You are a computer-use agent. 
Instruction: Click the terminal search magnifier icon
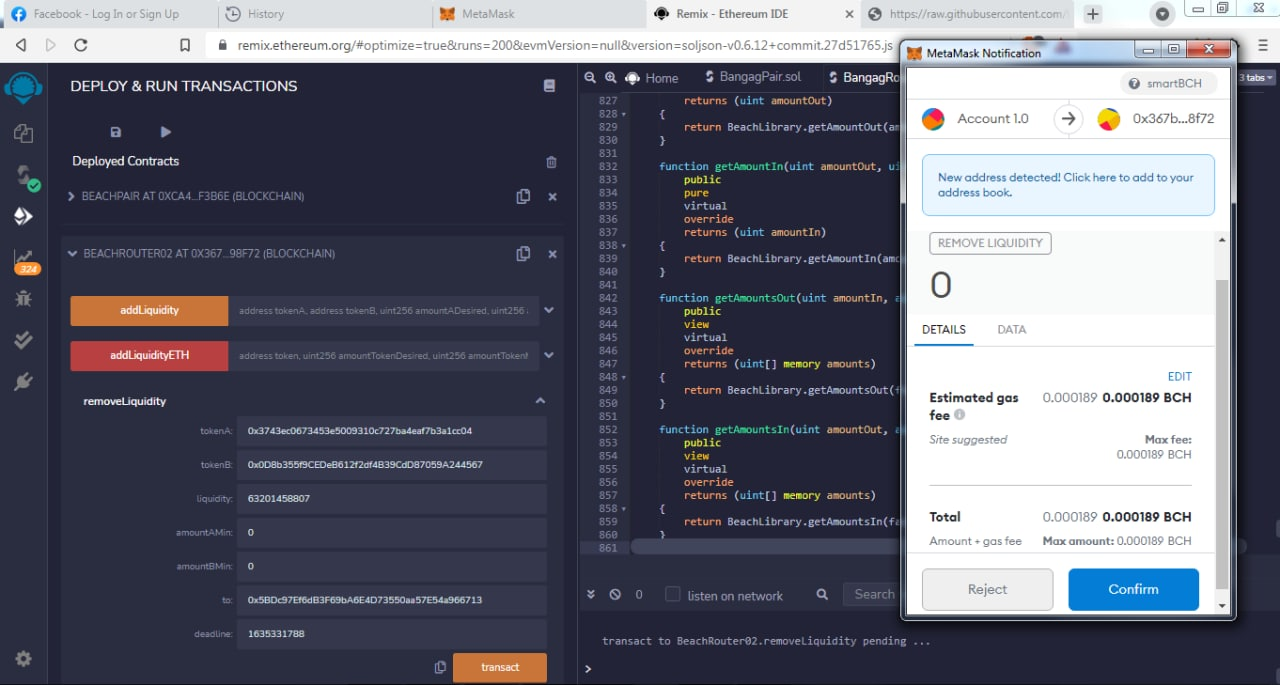point(822,594)
